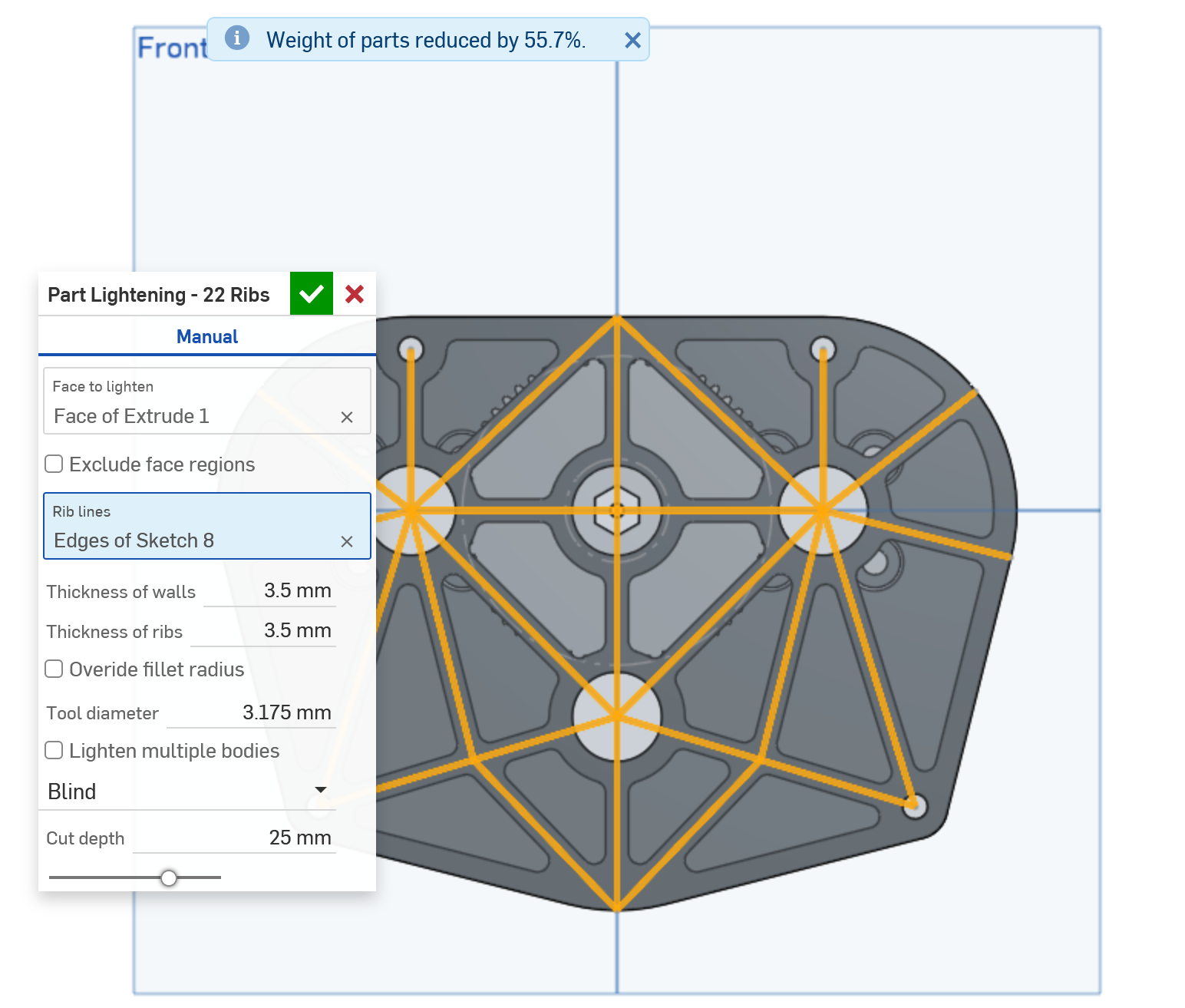
Task: Click the center hex bolt on the part
Action: [x=617, y=511]
